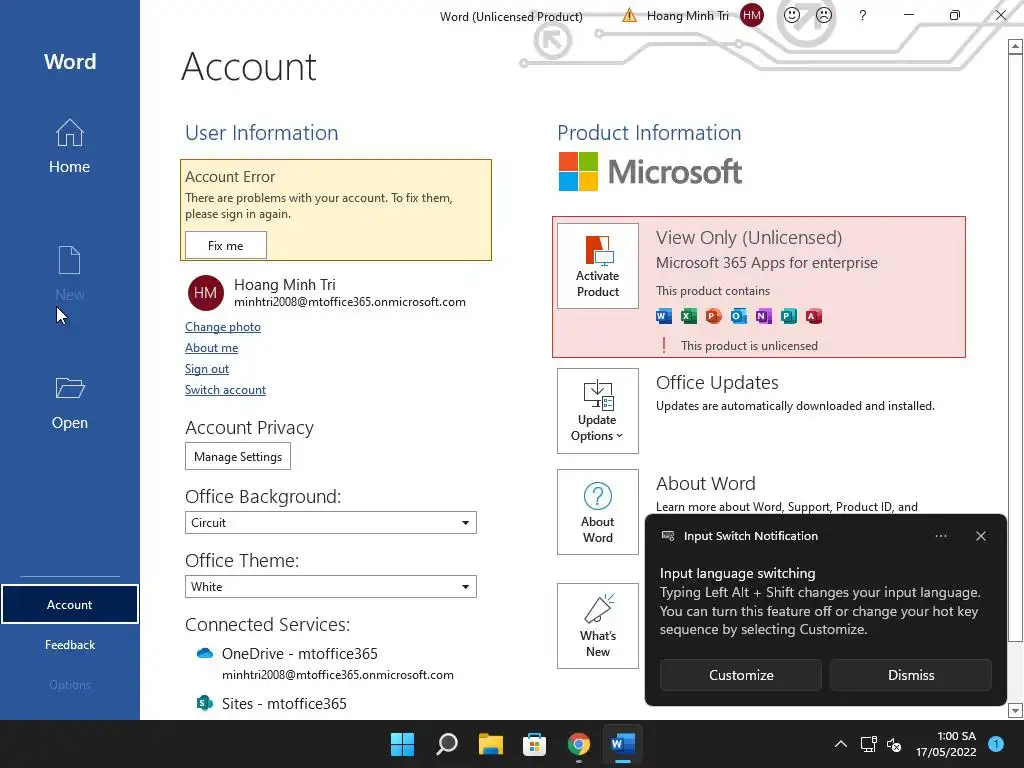
Task: Click the SharePoint Sites icon in Connected Services
Action: (x=204, y=703)
